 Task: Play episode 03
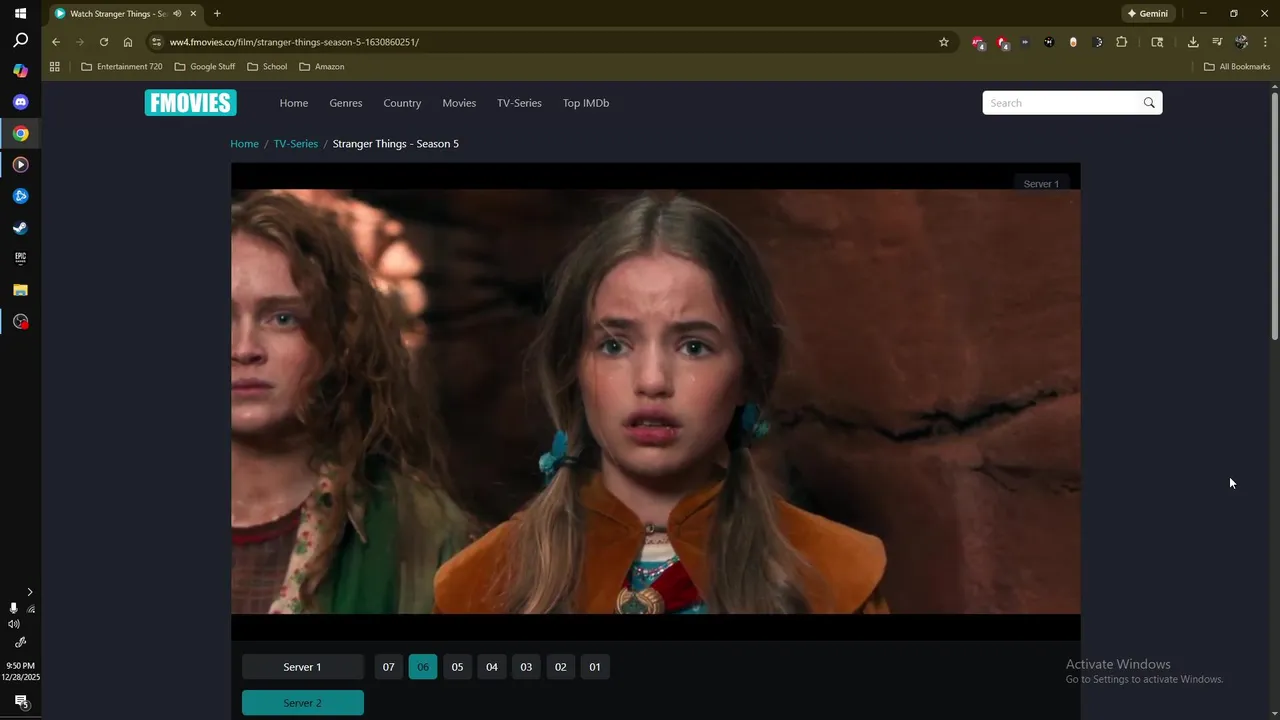pos(526,667)
